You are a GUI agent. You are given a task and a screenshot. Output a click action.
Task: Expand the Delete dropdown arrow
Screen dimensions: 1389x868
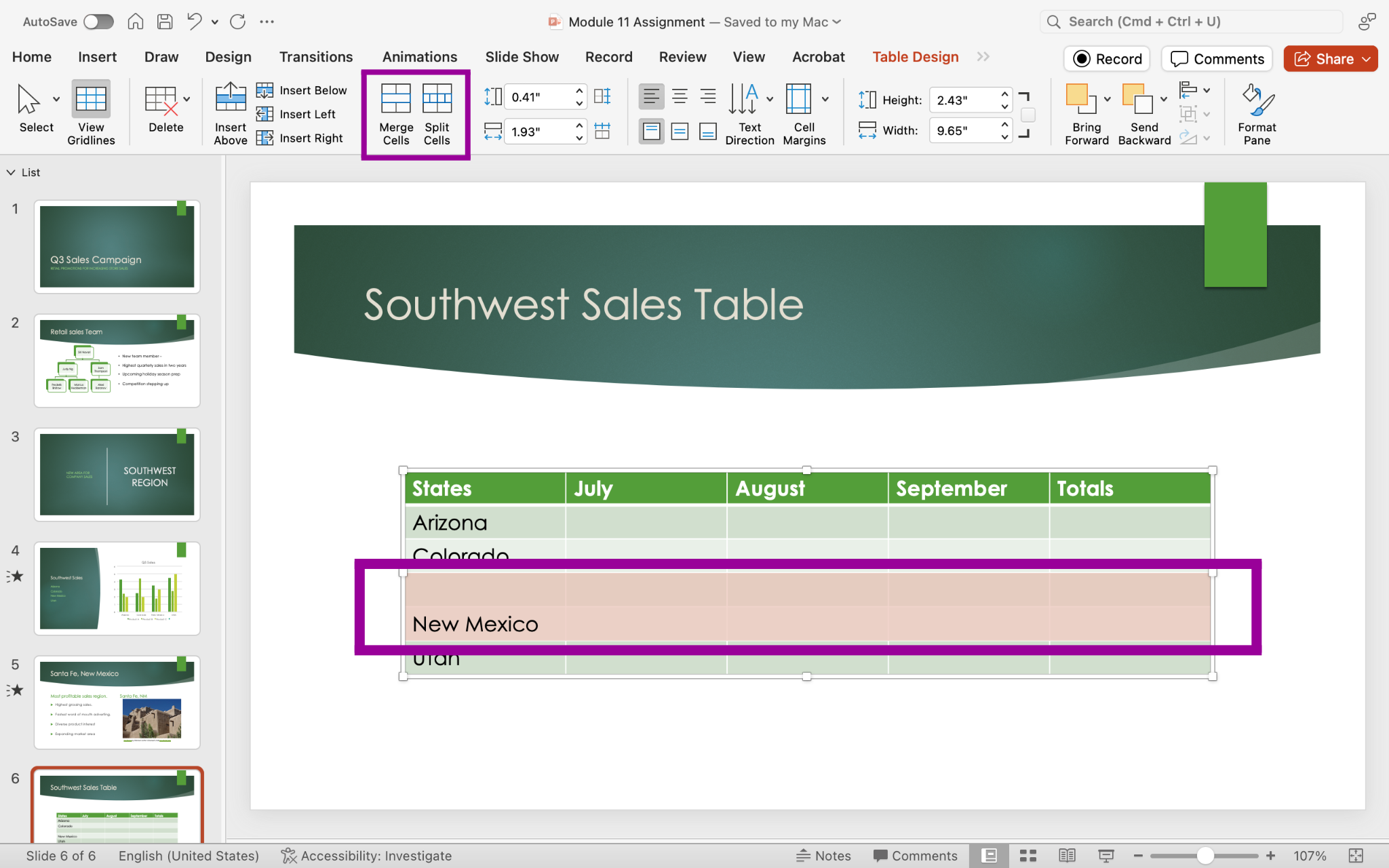click(187, 99)
